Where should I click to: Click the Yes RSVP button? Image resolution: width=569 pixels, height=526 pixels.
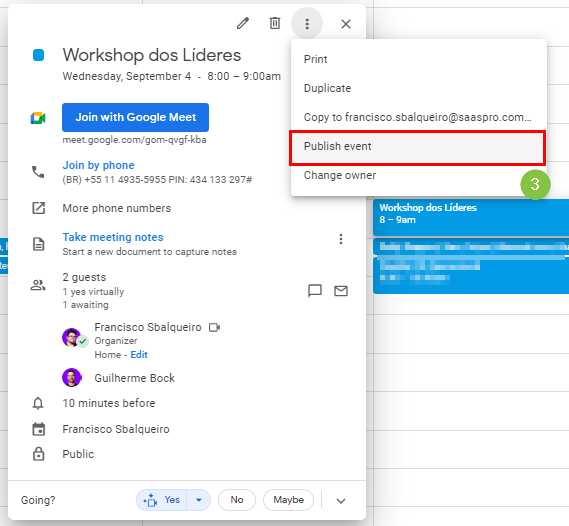click(161, 500)
